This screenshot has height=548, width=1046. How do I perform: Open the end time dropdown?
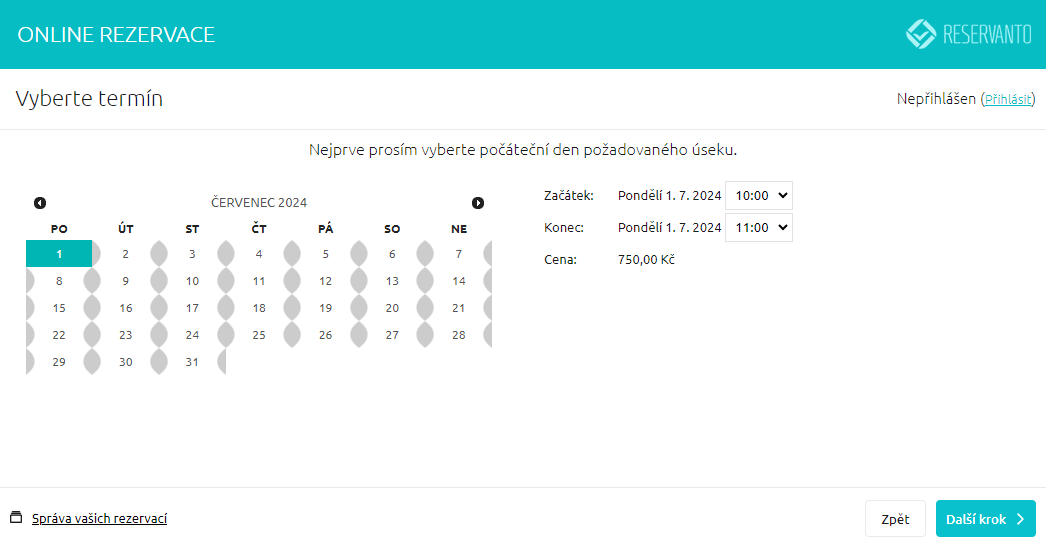(758, 228)
